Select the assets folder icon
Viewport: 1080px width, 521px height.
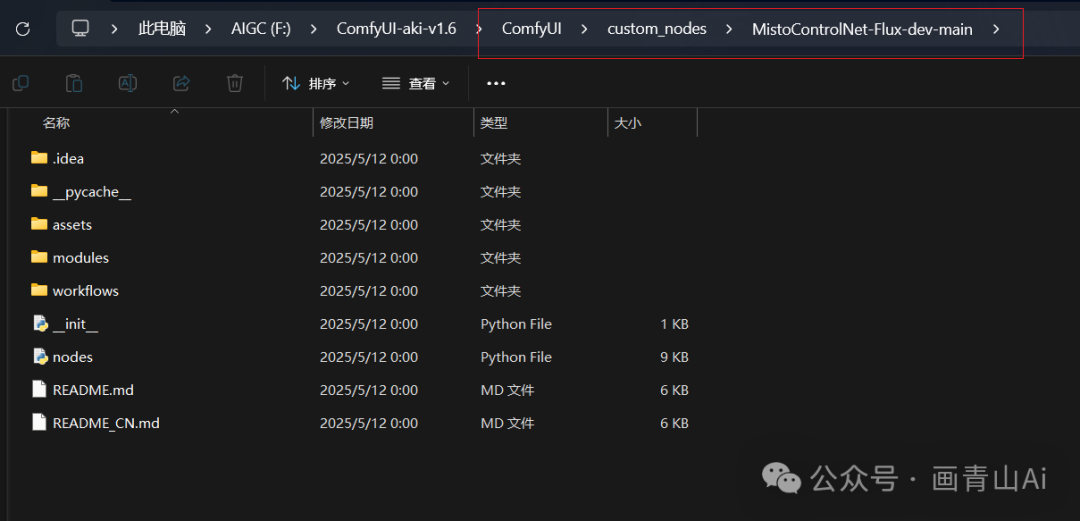39,225
